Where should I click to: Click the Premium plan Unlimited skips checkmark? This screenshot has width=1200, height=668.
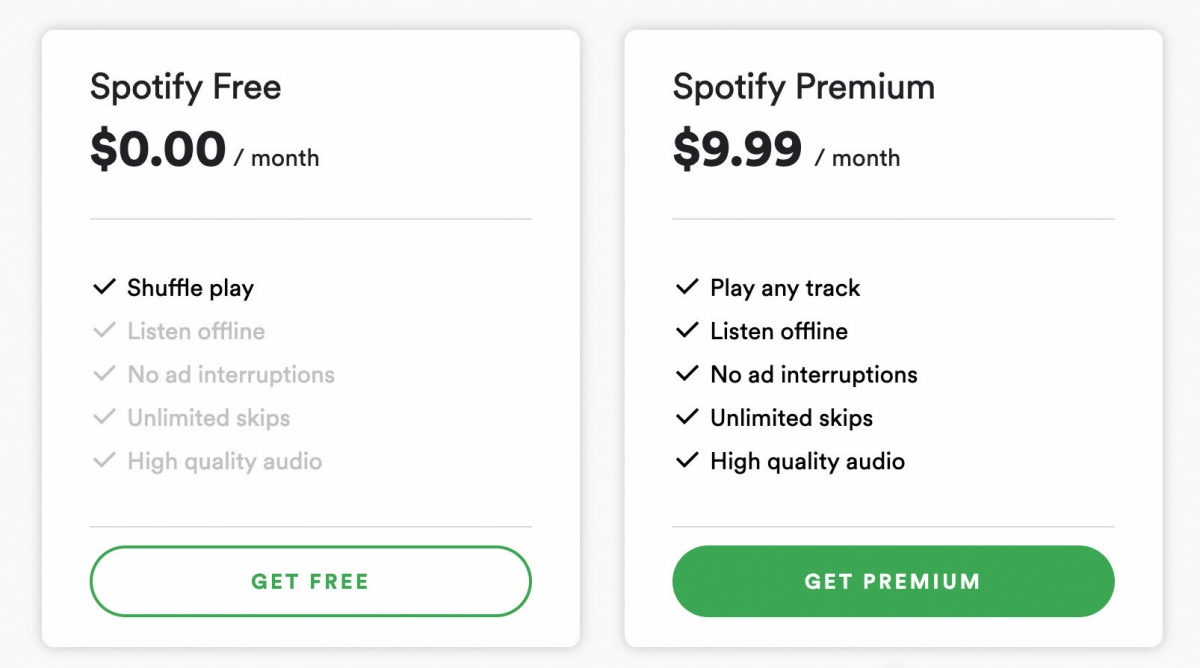coord(687,418)
